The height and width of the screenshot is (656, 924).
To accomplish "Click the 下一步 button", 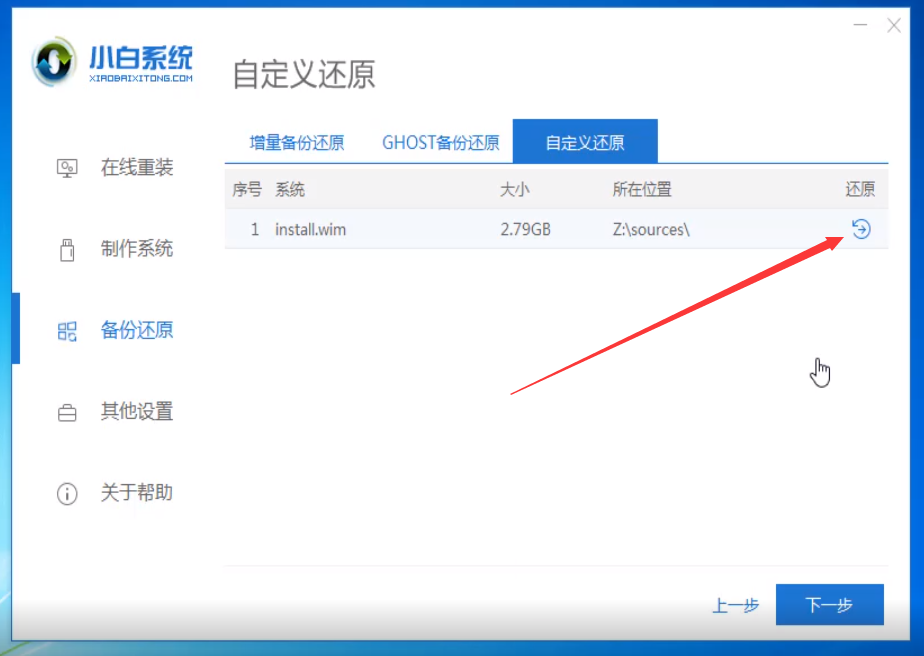I will click(830, 604).
